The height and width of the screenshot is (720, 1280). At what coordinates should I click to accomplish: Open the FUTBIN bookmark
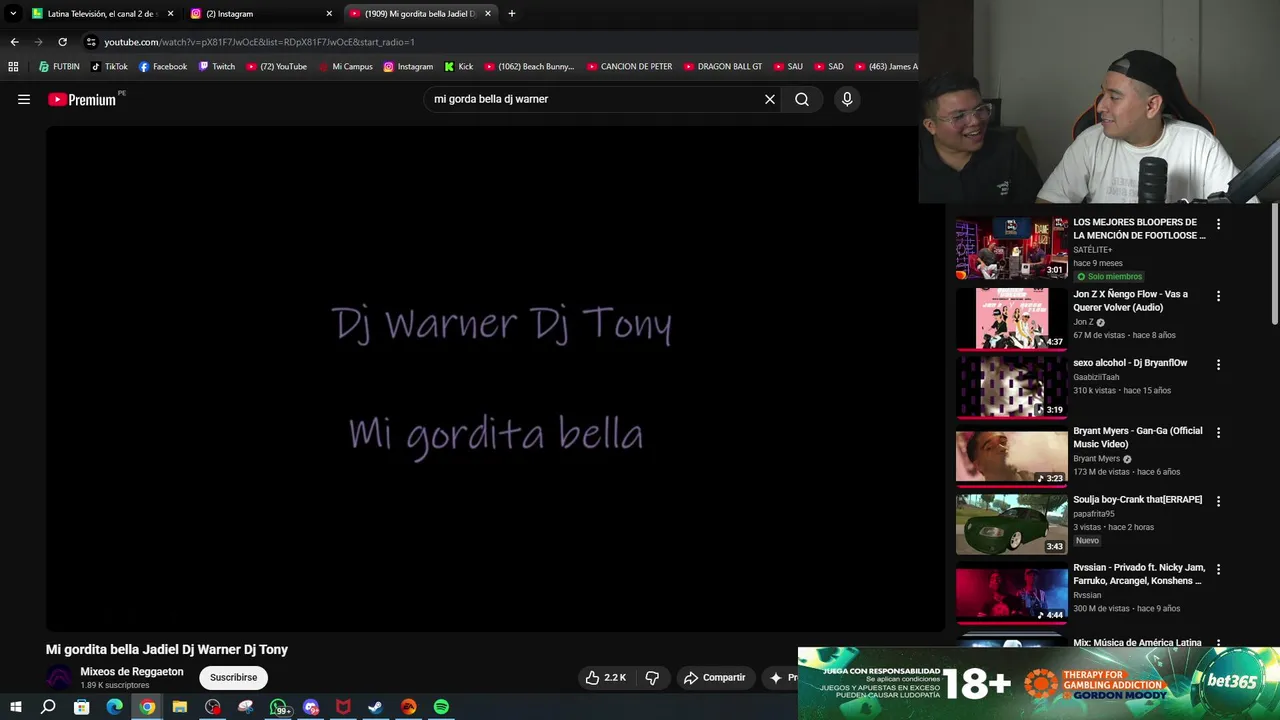59,67
